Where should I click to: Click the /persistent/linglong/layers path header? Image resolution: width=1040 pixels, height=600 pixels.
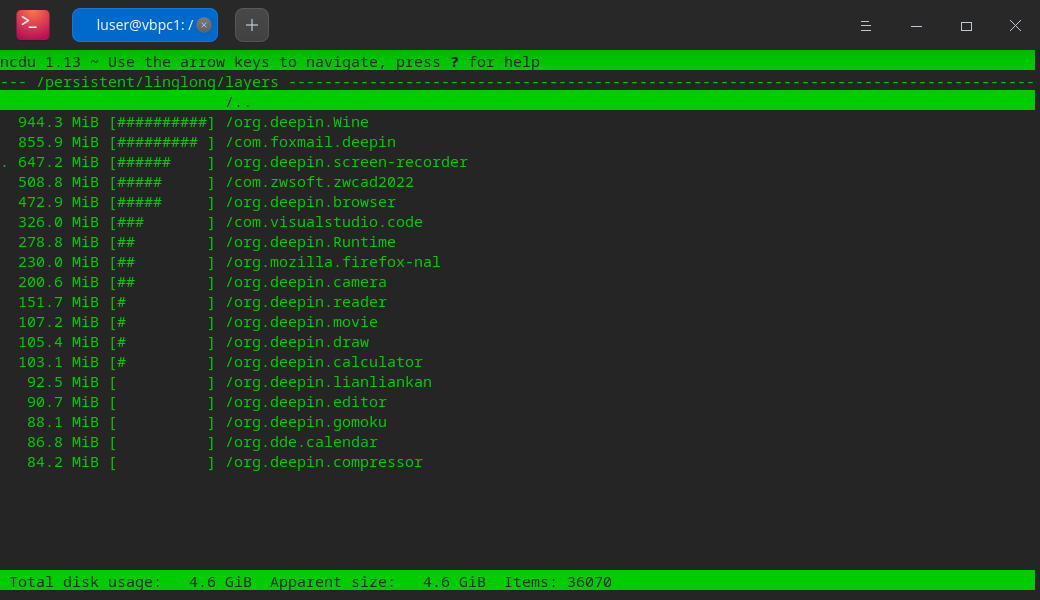pyautogui.click(x=158, y=82)
